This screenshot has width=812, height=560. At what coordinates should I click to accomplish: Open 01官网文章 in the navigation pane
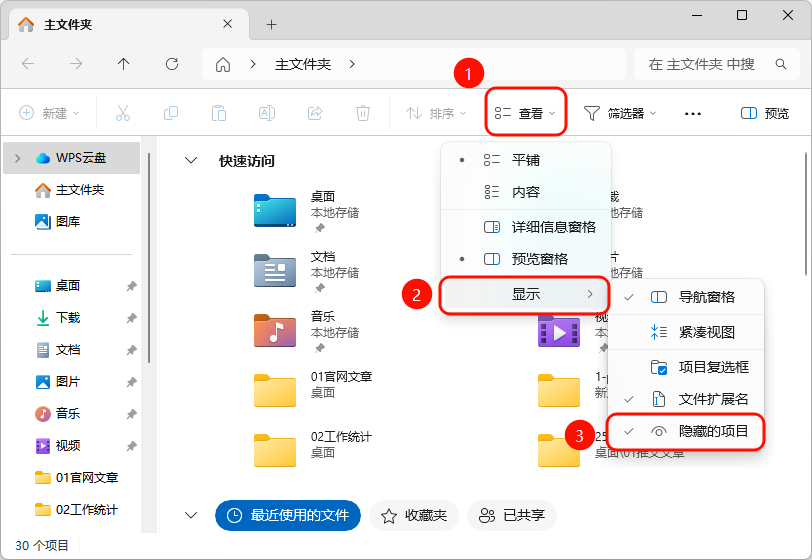[x=77, y=478]
